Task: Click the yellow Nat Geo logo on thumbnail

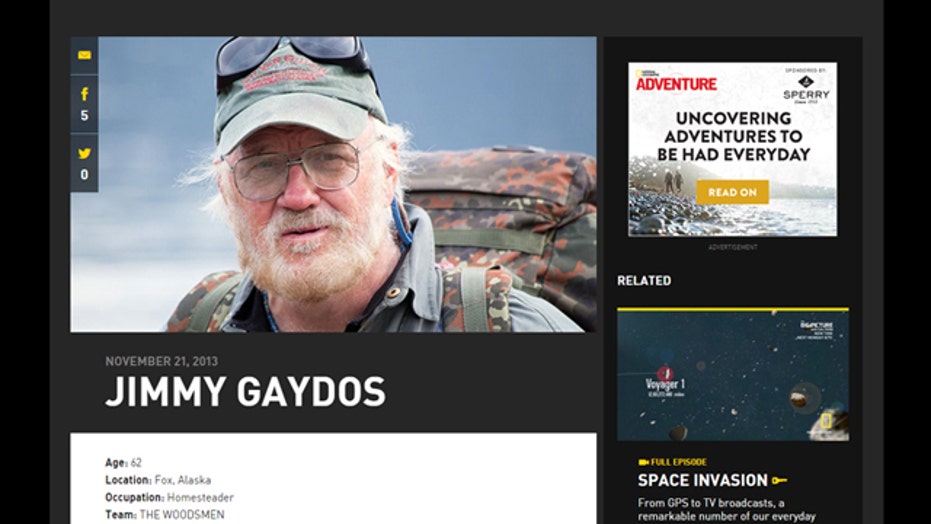Action: click(x=826, y=421)
